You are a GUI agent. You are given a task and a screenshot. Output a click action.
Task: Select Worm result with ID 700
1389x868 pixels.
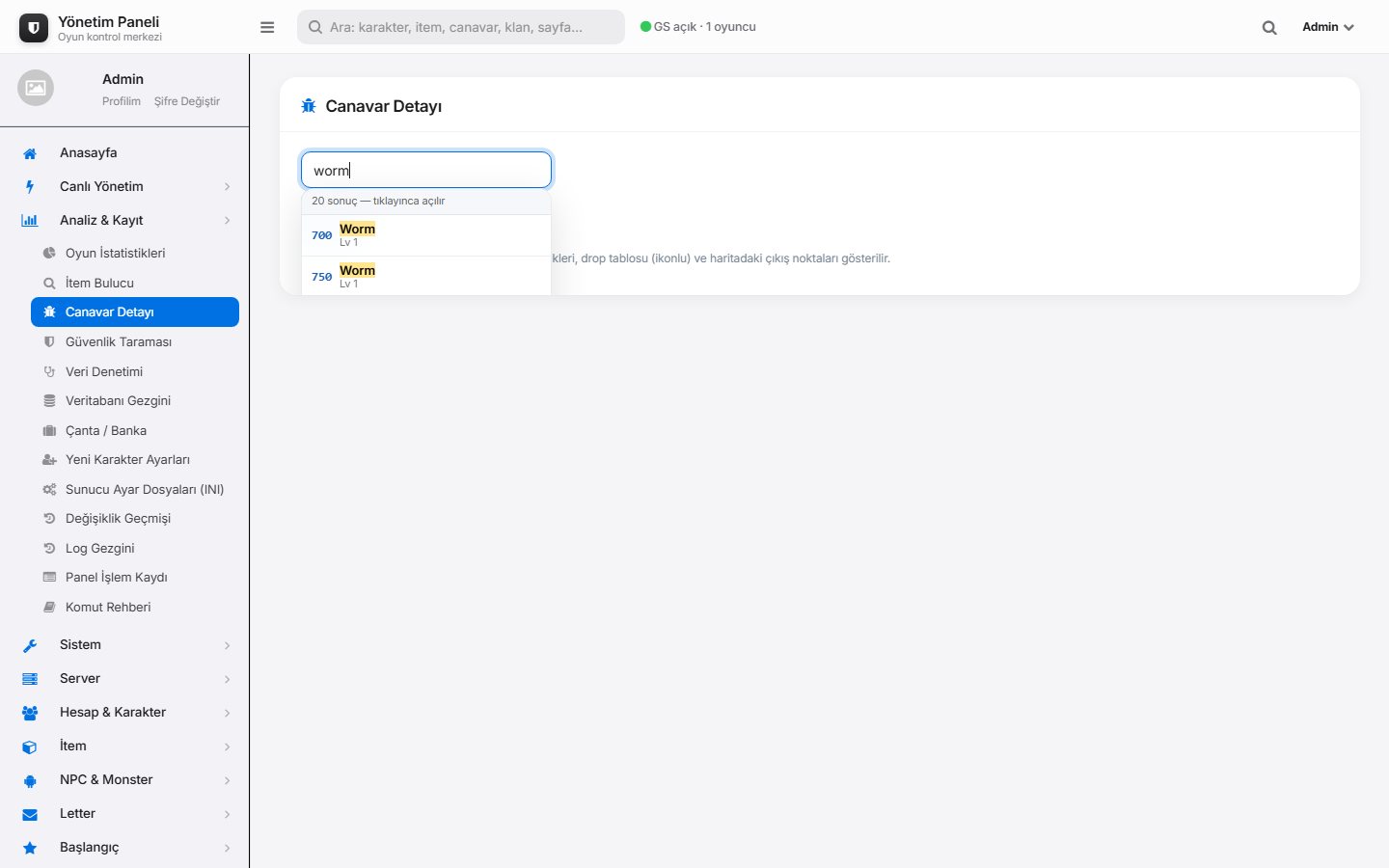(426, 235)
